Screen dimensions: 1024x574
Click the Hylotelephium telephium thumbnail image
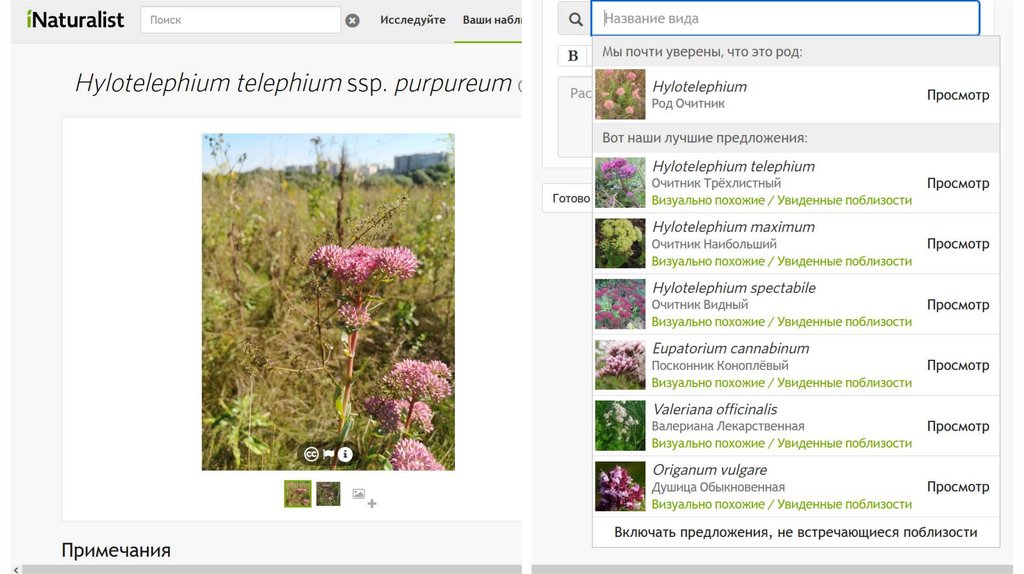(620, 183)
